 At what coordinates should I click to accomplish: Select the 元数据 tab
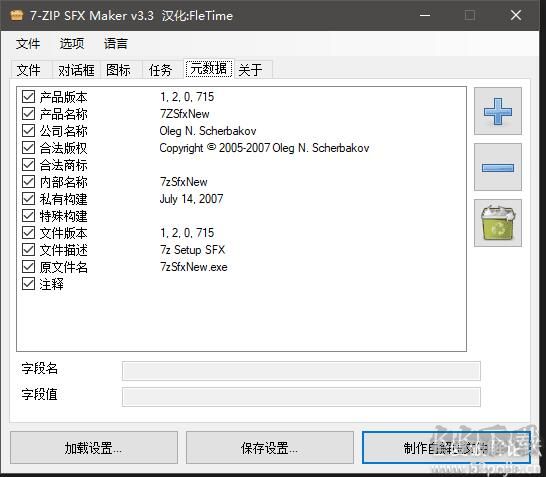(209, 68)
